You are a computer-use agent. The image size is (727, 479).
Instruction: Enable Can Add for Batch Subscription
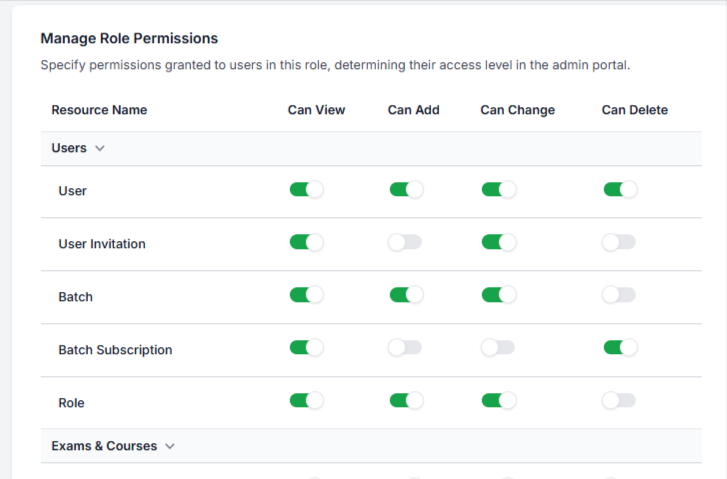[406, 349]
